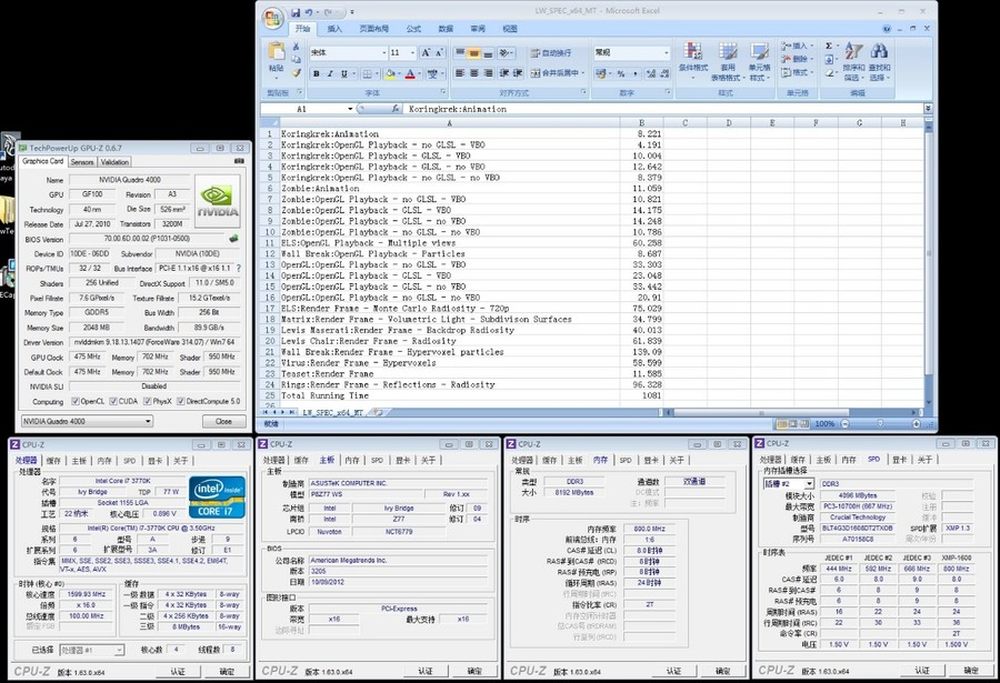Toggle bold formatting in Excel ribbon

(x=316, y=74)
